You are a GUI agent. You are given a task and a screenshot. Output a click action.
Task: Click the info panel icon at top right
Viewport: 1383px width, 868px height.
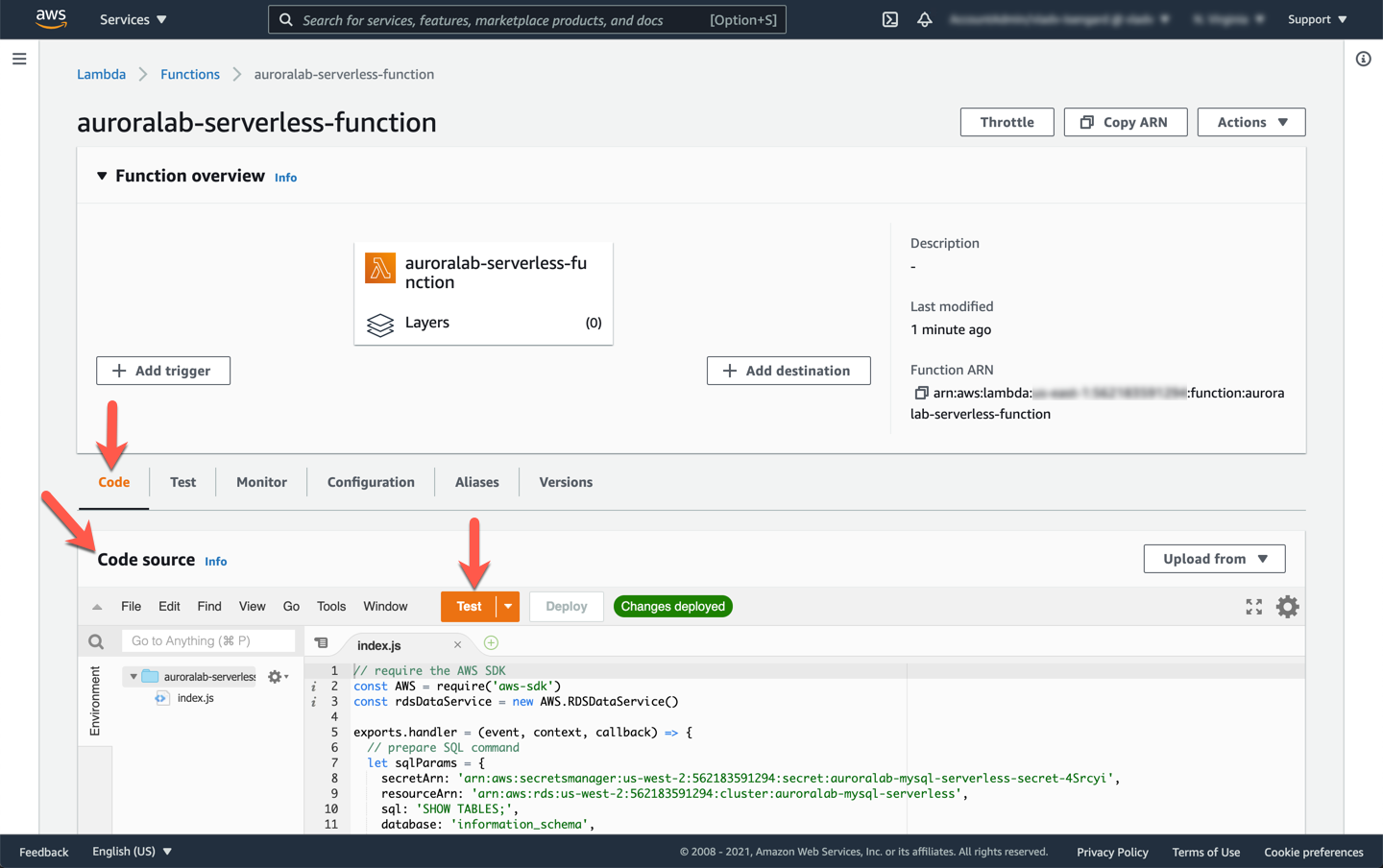point(1363,60)
